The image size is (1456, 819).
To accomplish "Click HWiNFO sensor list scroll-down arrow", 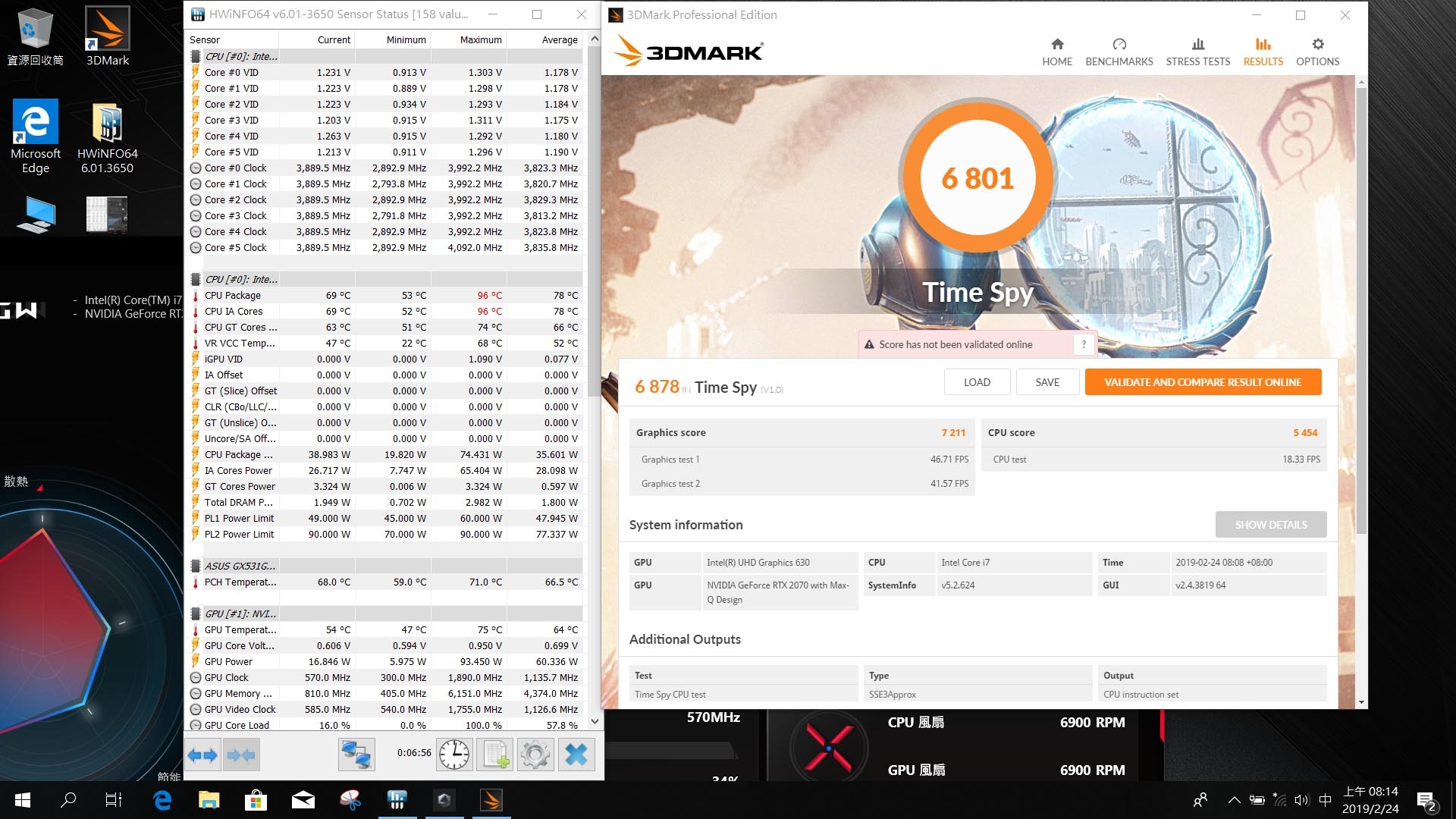I will (x=595, y=721).
